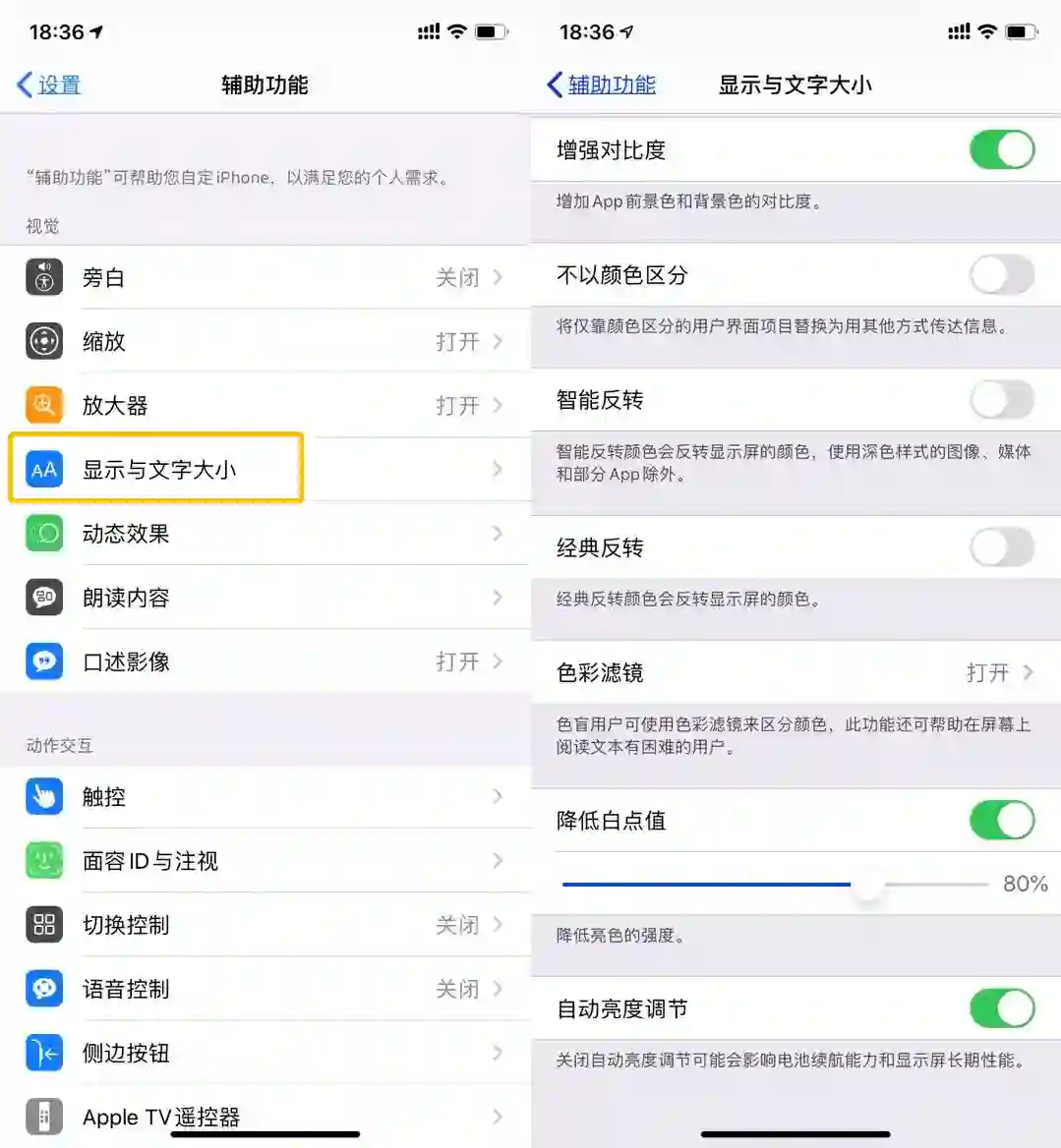This screenshot has width=1061, height=1148.
Task: Enable the 不以颜色区分 switch
Action: [1002, 274]
